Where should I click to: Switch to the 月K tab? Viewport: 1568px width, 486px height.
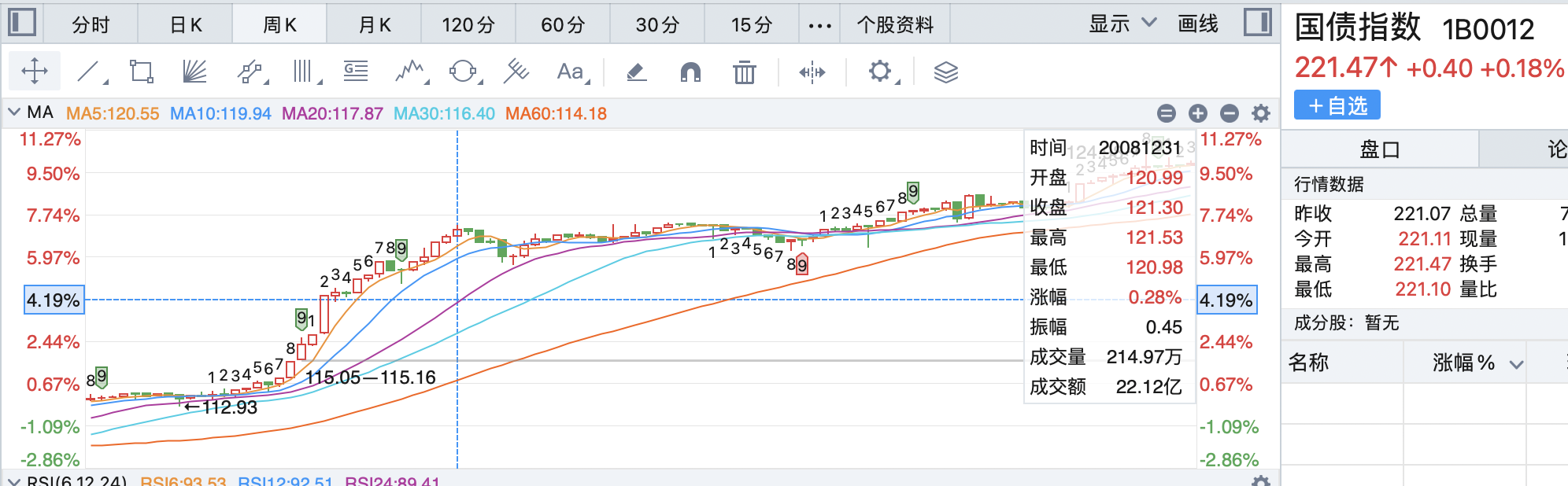click(375, 25)
